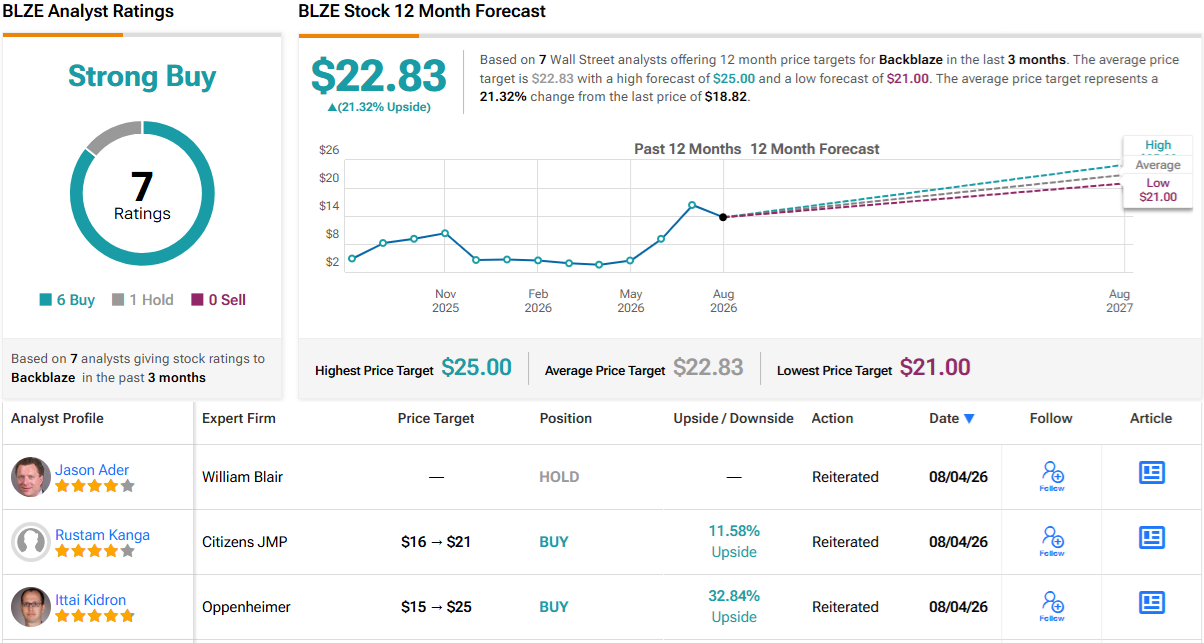The image size is (1204, 643).
Task: Open Ittai Kidron analyst profile link
Action: (91, 600)
